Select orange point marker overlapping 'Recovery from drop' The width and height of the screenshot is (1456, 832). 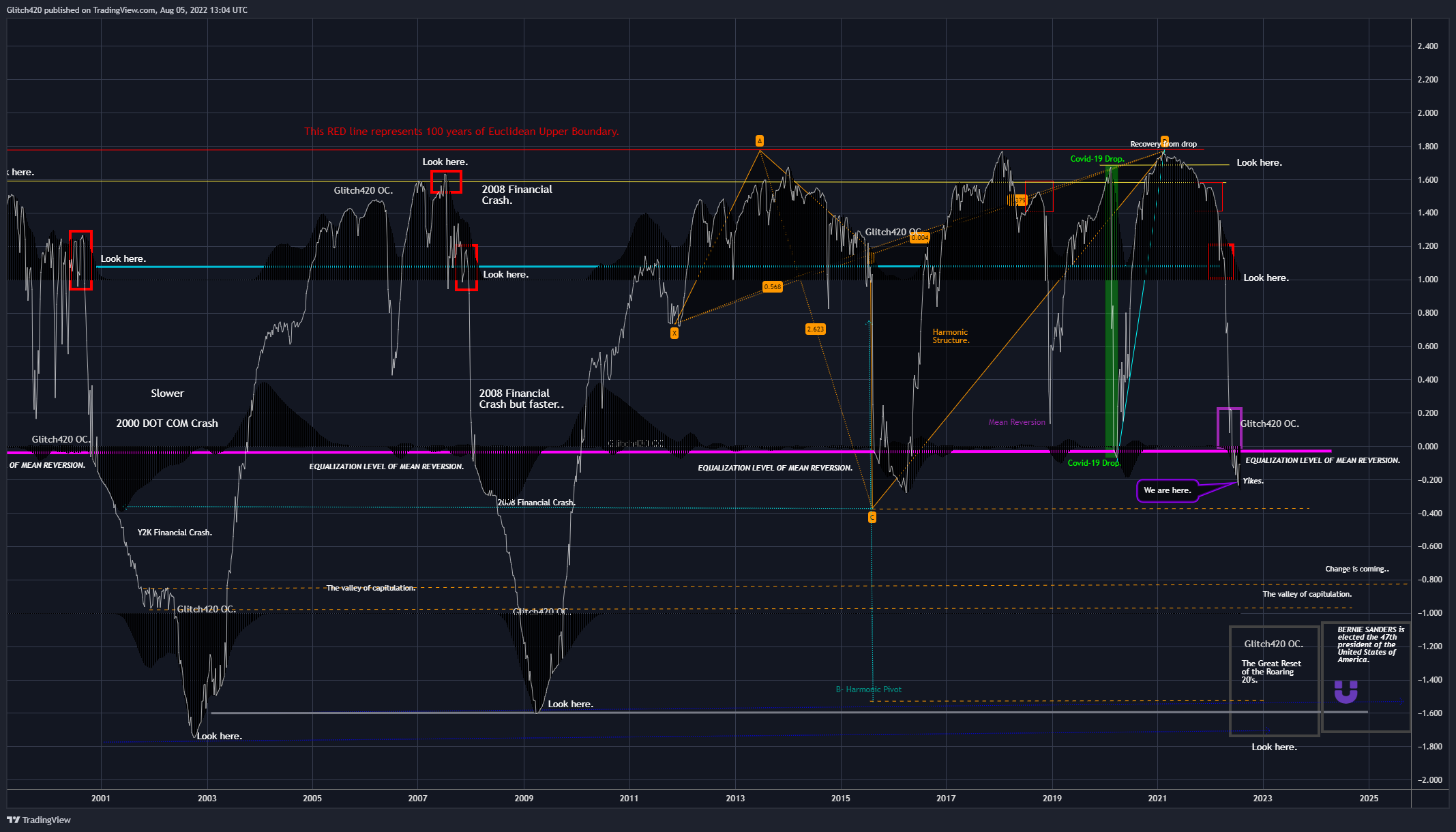[x=1165, y=142]
